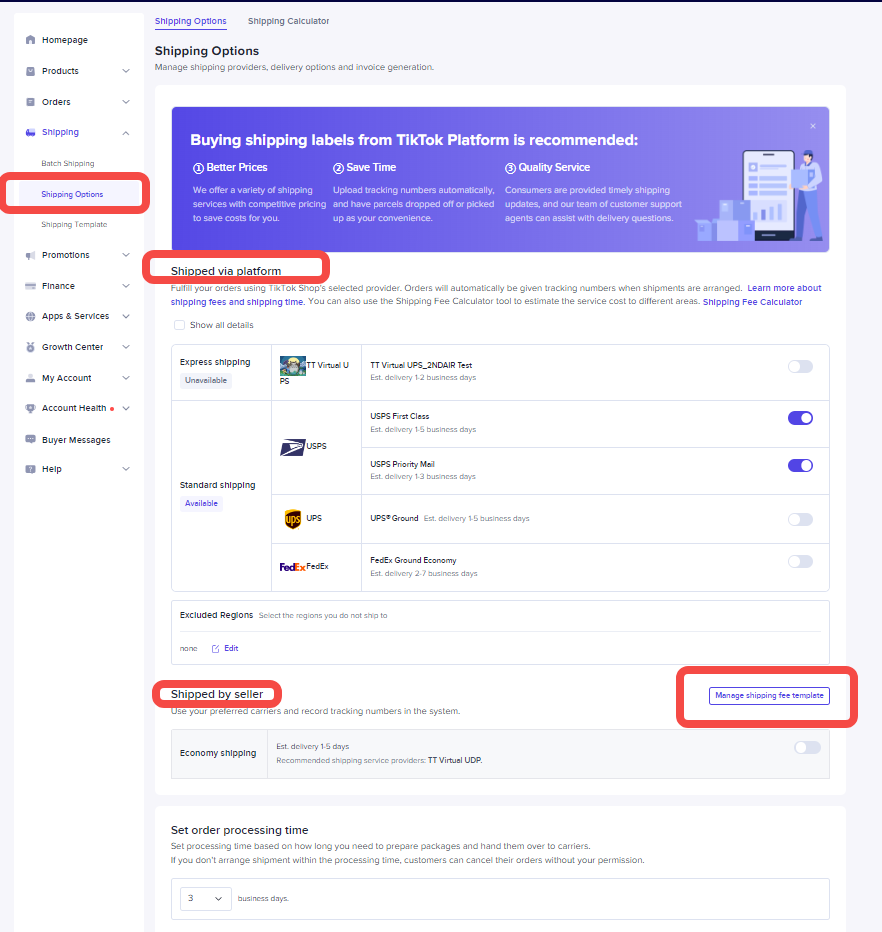Click the Orders sidebar icon
Screen dimensions: 882x932
pyautogui.click(x=30, y=102)
